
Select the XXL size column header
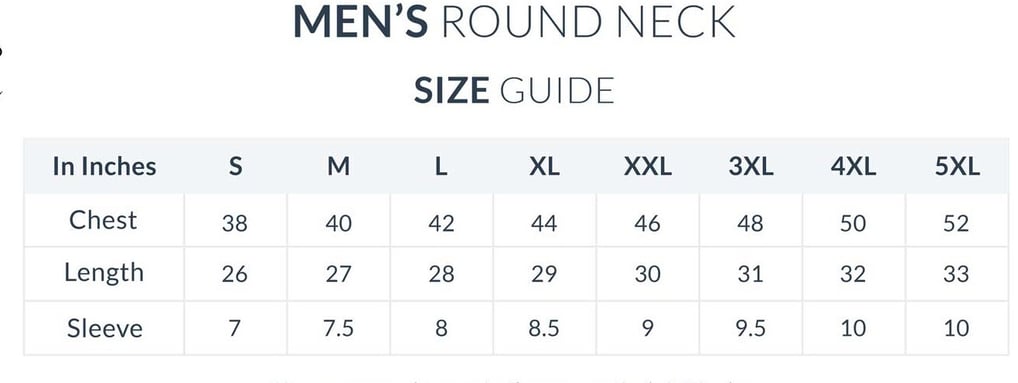647,167
